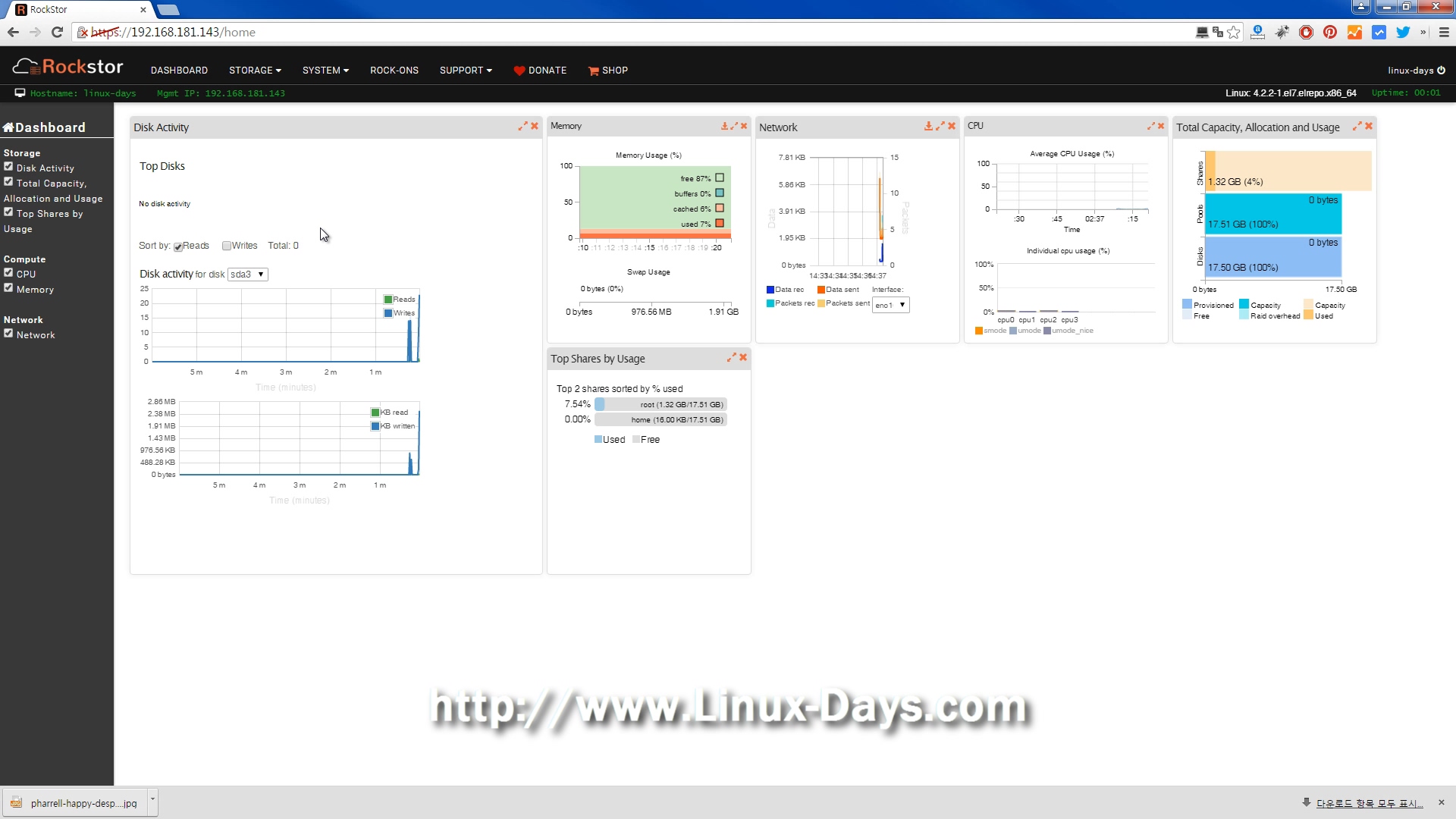Viewport: 1456px width, 819px height.
Task: Click the linux-days user link
Action: [x=1410, y=70]
